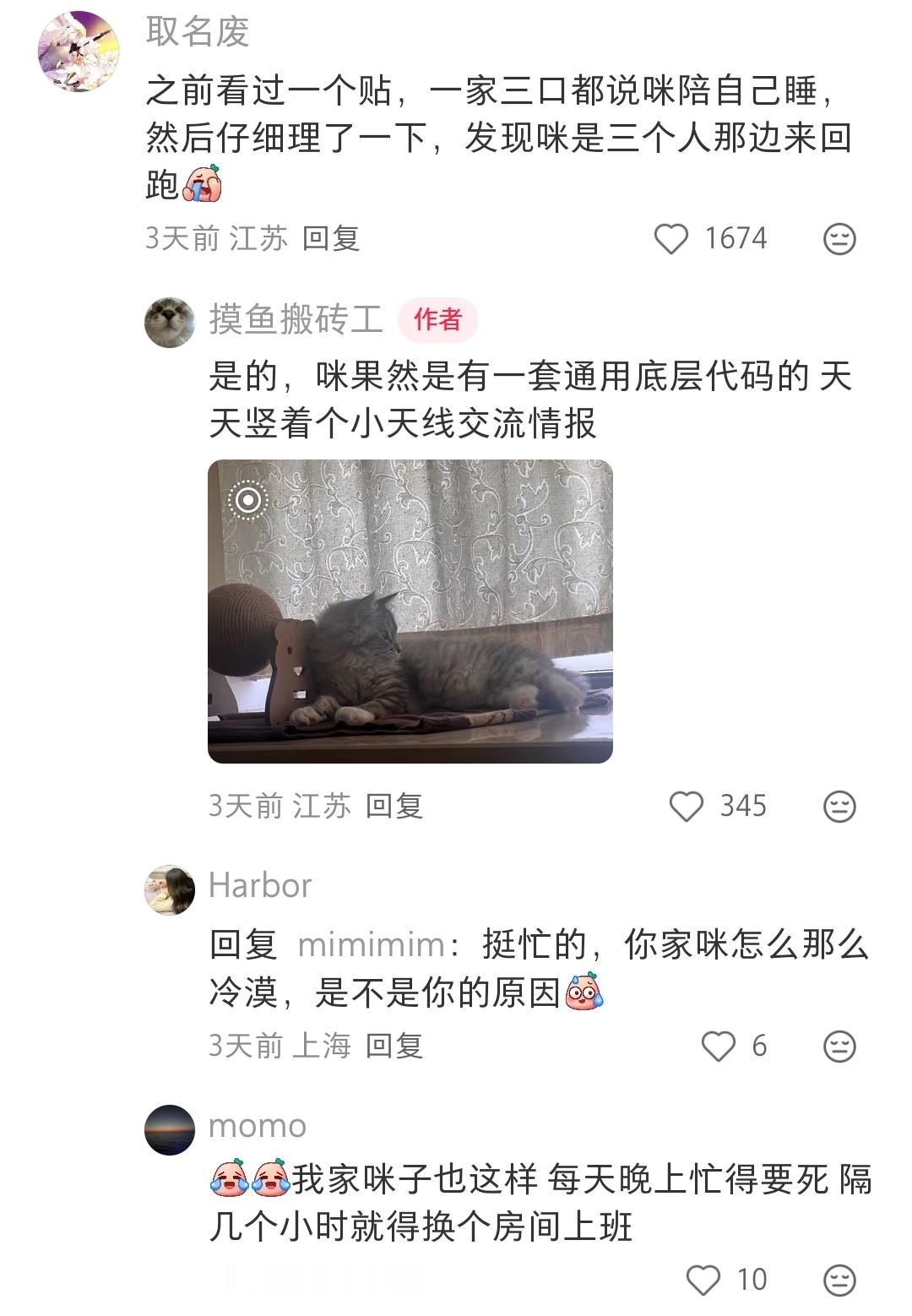Image resolution: width=912 pixels, height=1316 pixels.
Task: Open the gray cat live photo
Action: (410, 612)
